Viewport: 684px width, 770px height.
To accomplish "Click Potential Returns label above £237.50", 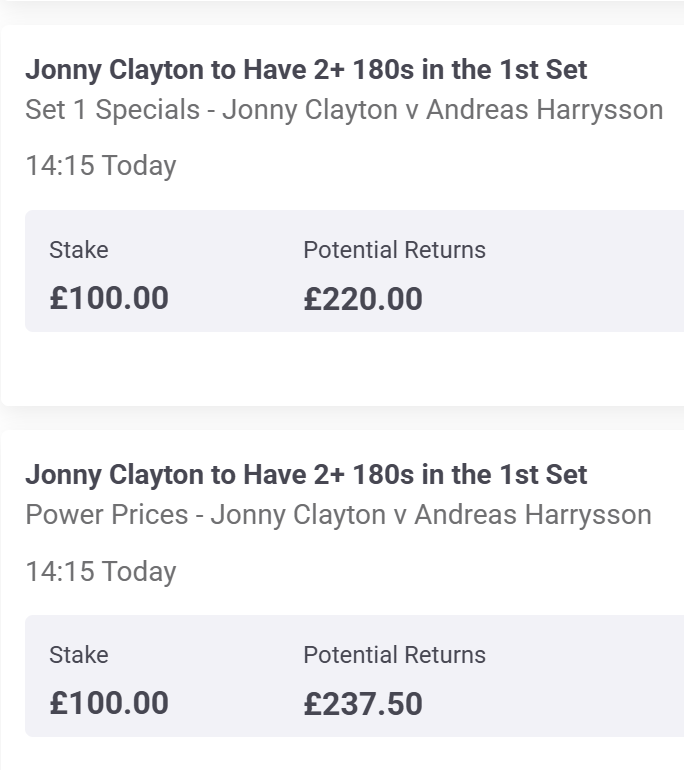I will (x=394, y=655).
